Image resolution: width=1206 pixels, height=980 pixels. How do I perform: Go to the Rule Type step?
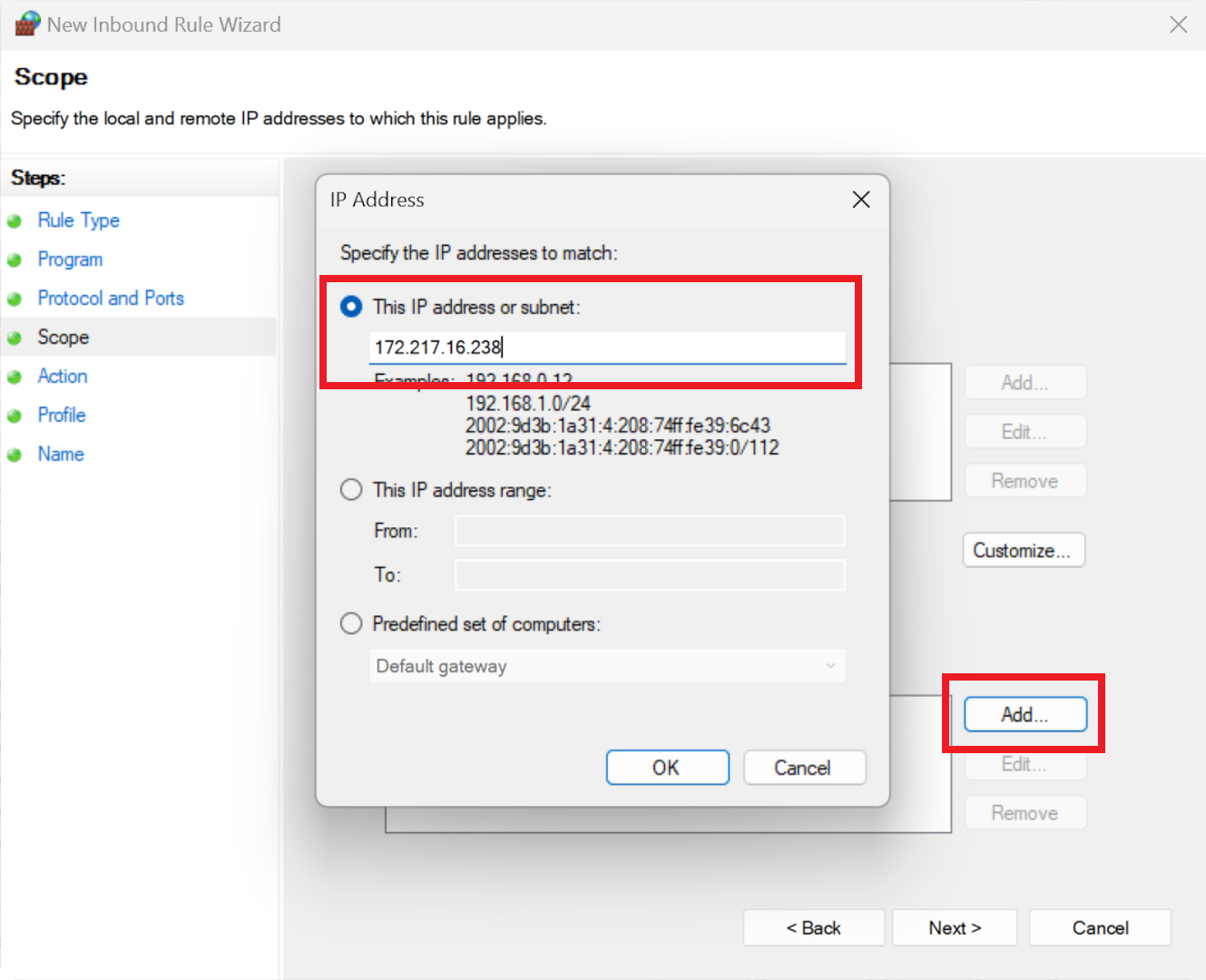(78, 220)
